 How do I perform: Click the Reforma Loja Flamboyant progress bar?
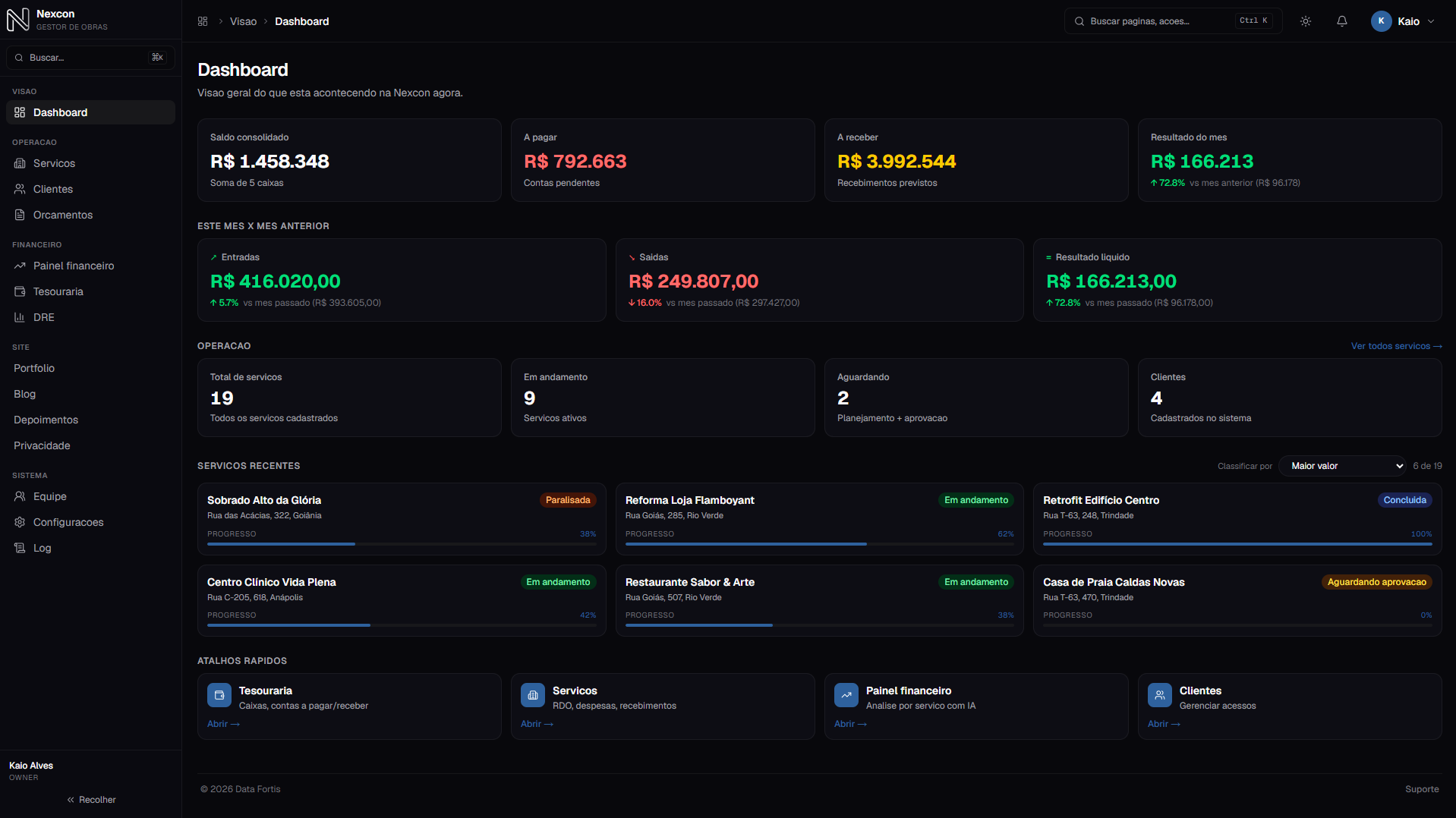pos(819,544)
